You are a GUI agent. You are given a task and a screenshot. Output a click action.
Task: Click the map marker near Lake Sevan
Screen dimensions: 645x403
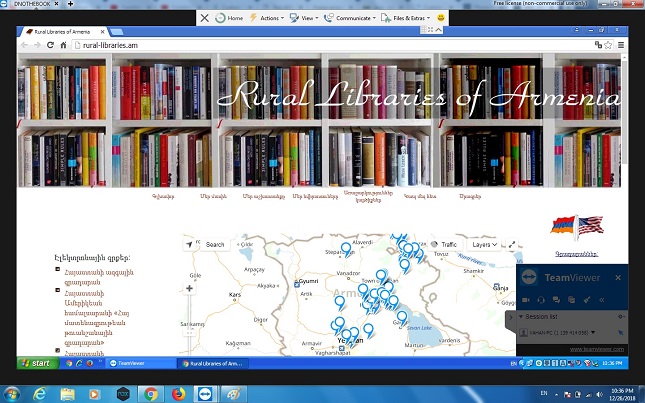pyautogui.click(x=402, y=318)
